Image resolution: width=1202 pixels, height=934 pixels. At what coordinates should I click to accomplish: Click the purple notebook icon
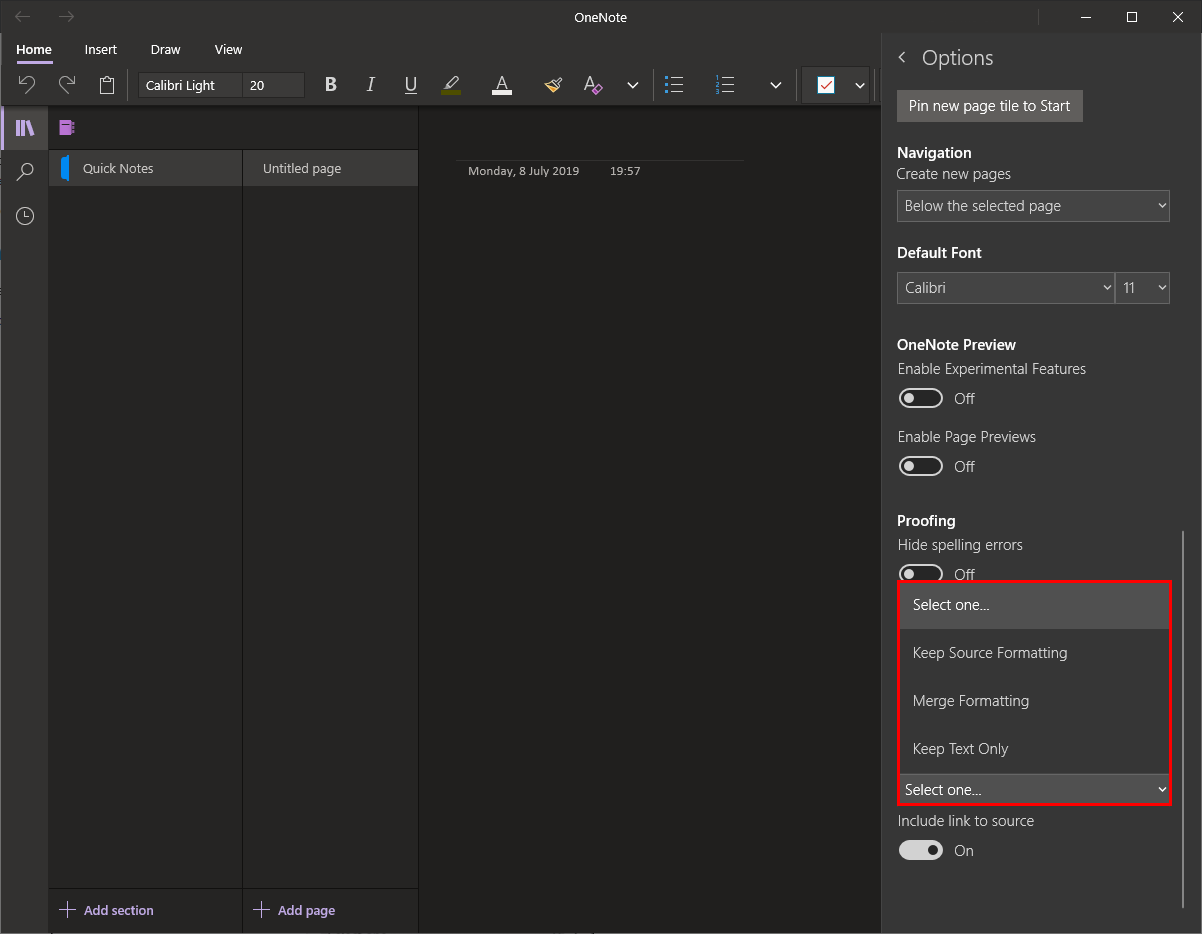(x=67, y=127)
